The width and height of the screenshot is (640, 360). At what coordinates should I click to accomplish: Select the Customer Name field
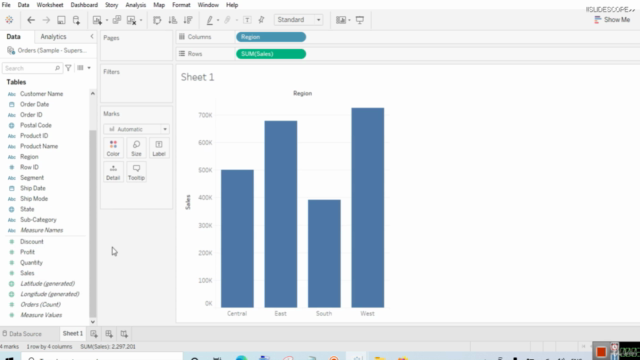tap(42, 94)
